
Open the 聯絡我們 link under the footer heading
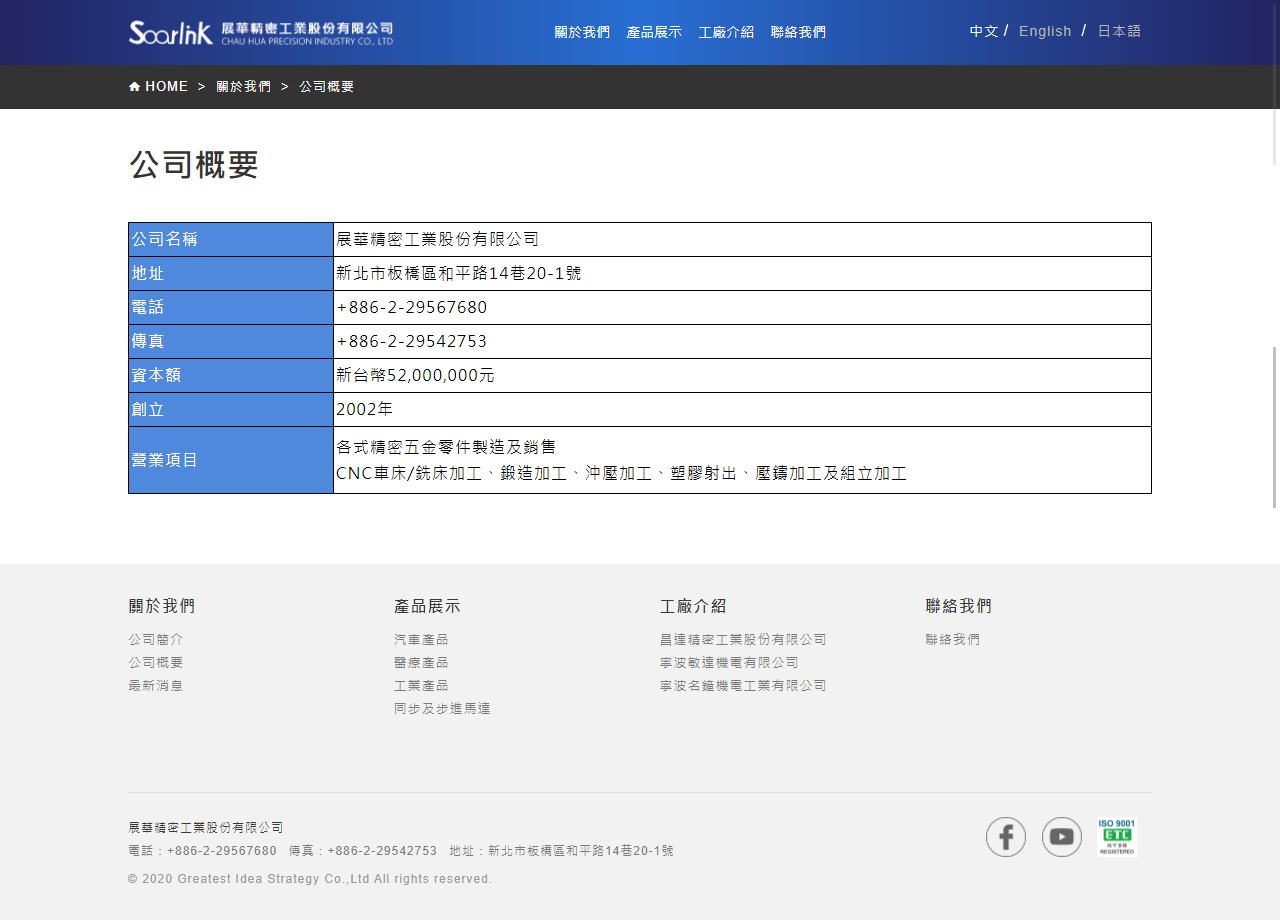click(x=953, y=639)
